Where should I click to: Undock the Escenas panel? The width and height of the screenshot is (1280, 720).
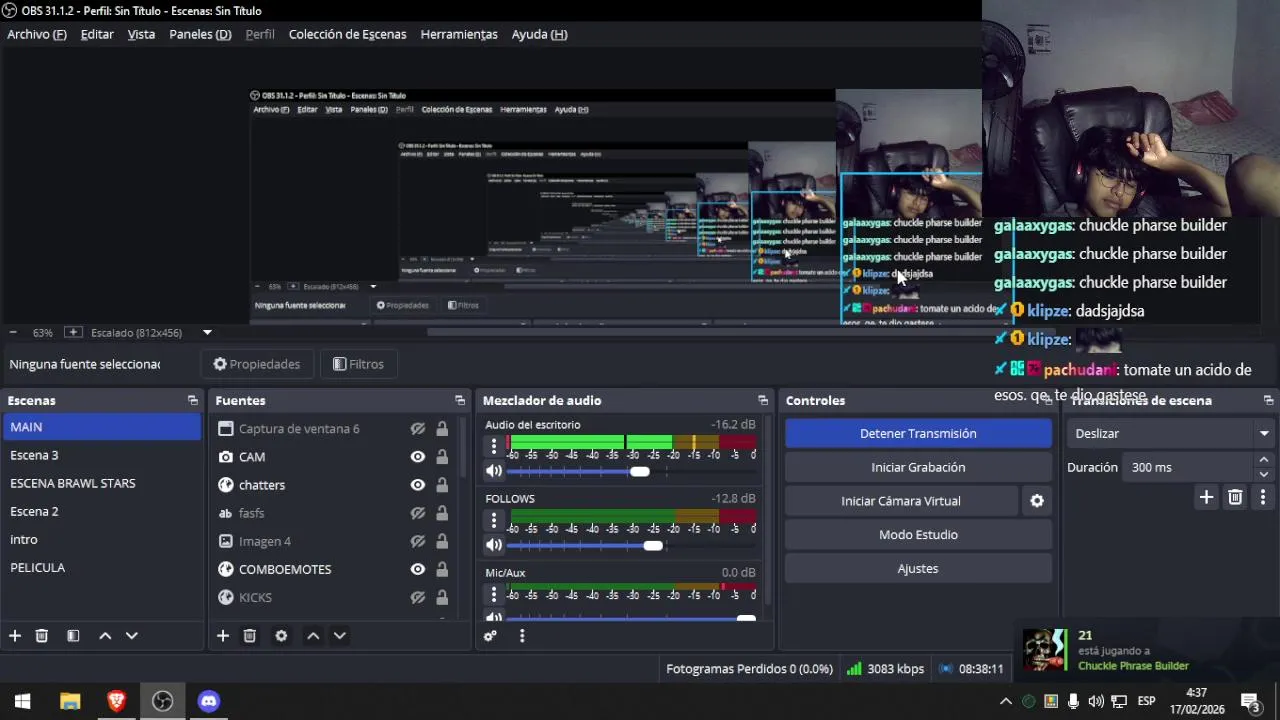click(193, 400)
